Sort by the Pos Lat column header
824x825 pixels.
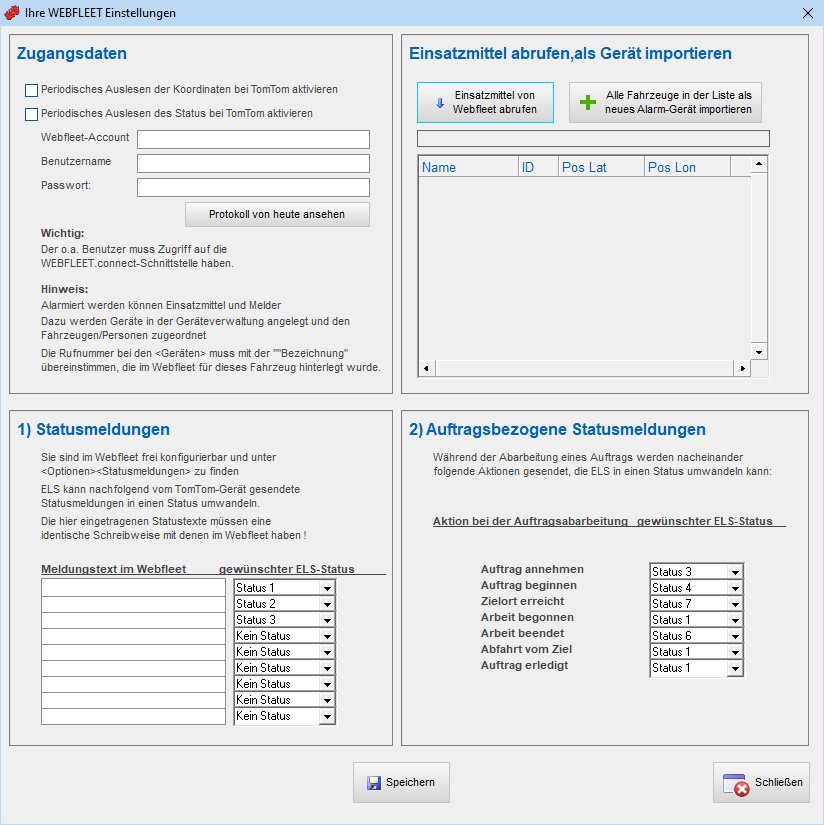pyautogui.click(x=600, y=167)
